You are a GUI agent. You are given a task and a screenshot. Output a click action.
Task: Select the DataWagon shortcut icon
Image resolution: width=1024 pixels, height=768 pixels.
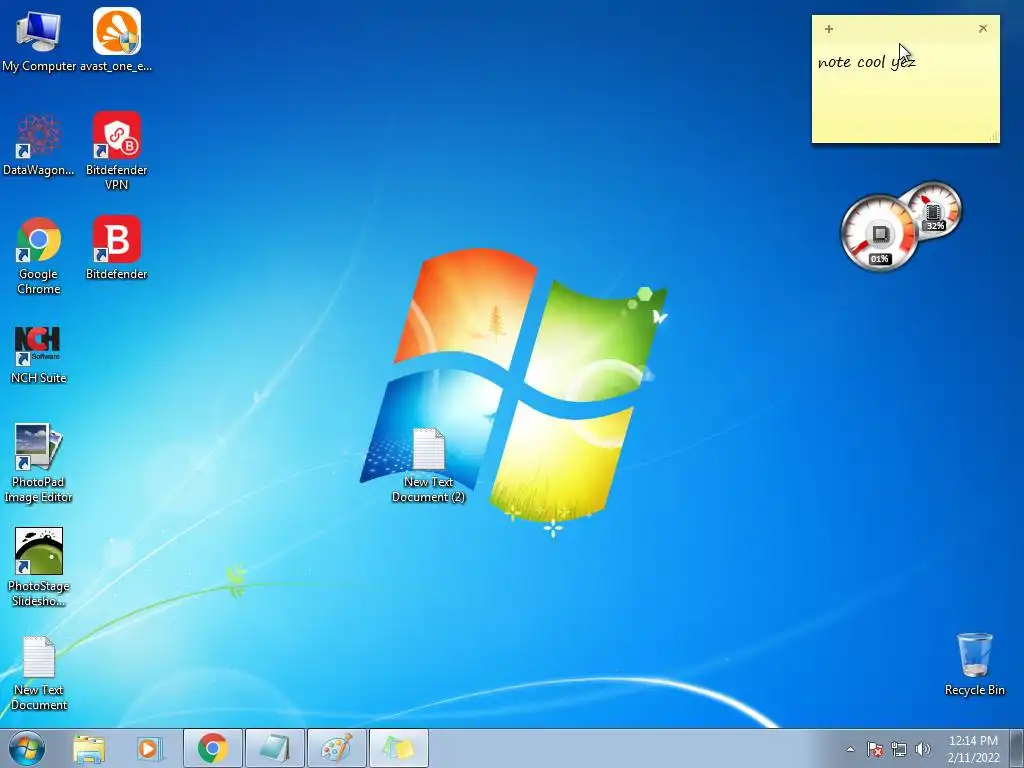click(39, 145)
